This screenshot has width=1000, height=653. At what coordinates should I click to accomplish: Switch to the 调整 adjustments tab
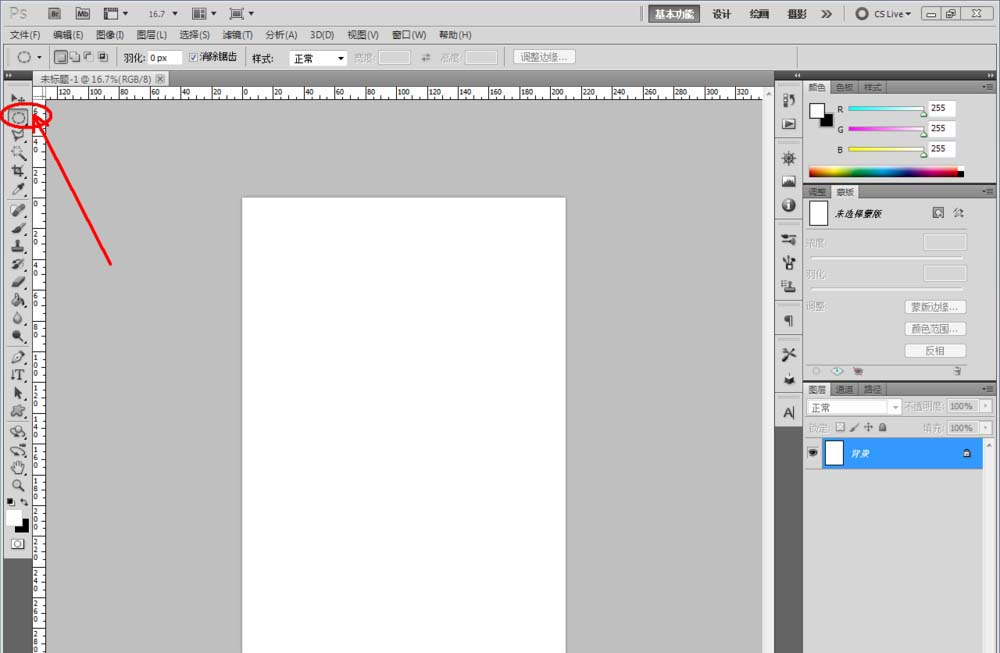(x=817, y=192)
